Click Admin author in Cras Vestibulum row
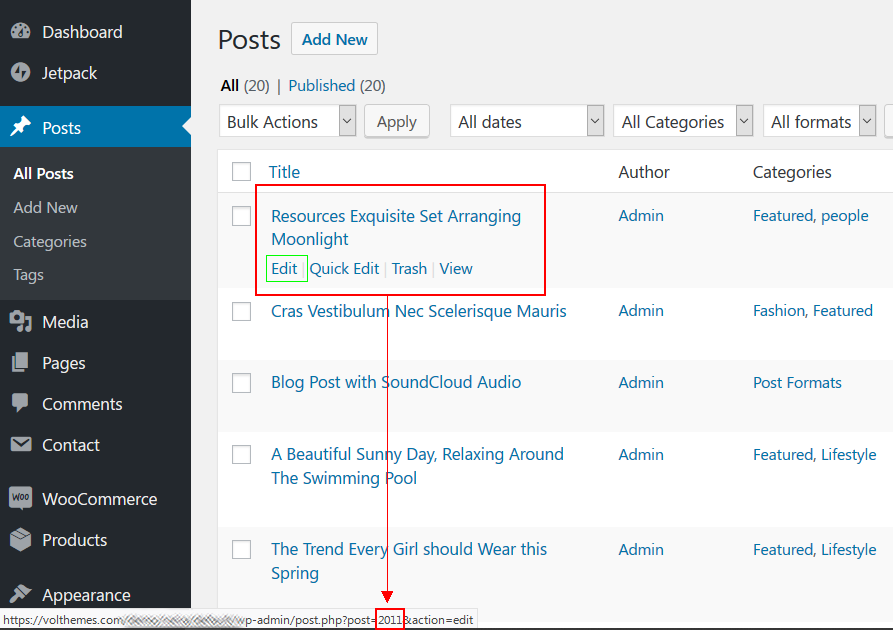 [x=641, y=311]
